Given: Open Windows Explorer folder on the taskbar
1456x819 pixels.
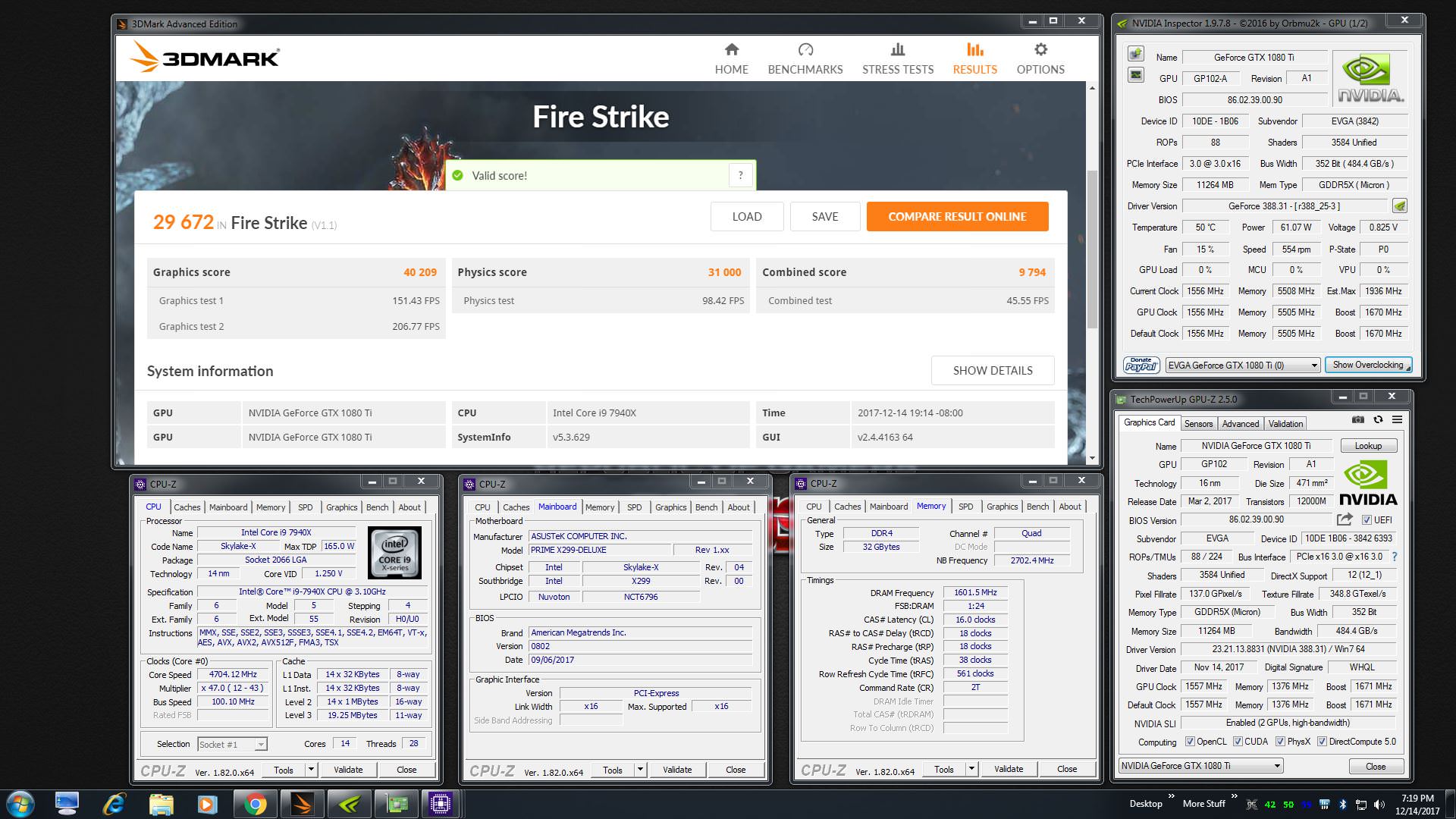Looking at the screenshot, I should point(161,804).
